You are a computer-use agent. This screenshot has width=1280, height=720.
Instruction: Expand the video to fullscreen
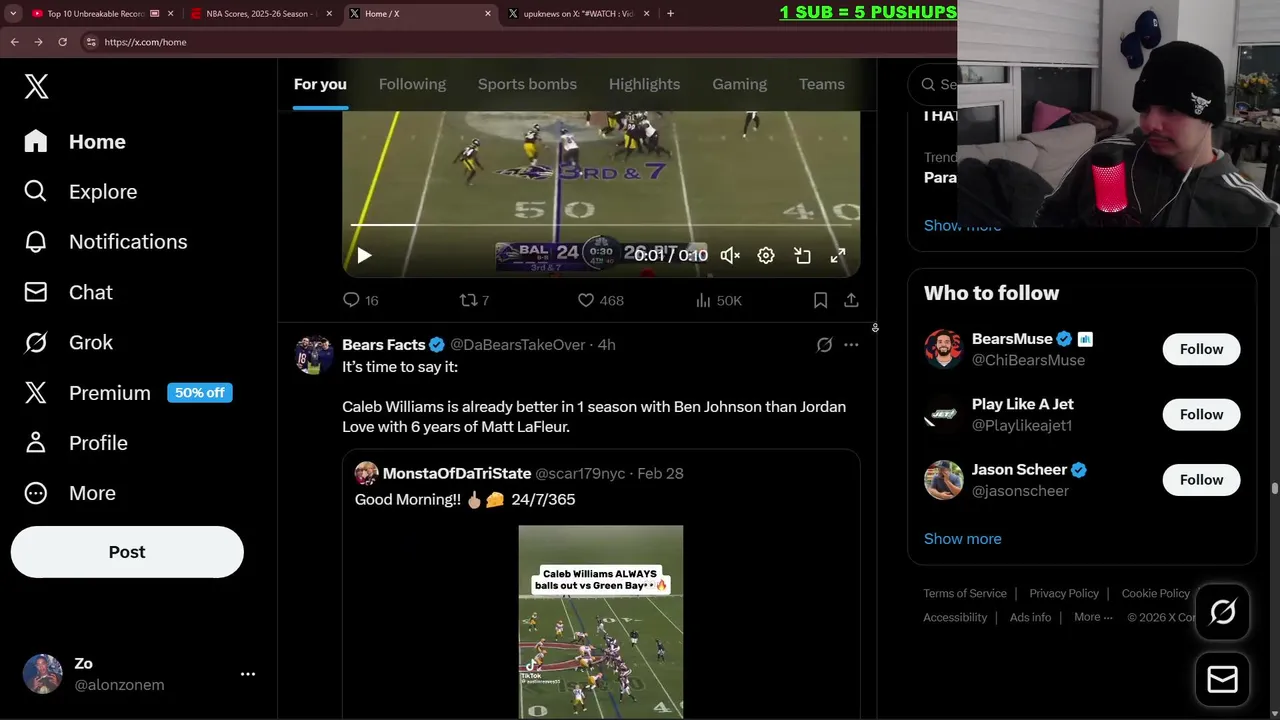pyautogui.click(x=838, y=256)
